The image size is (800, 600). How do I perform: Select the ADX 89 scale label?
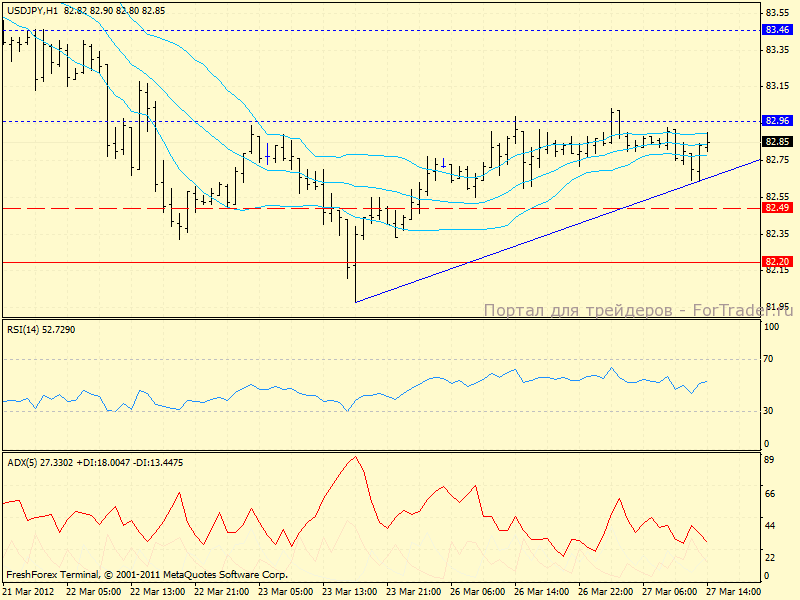coord(771,461)
